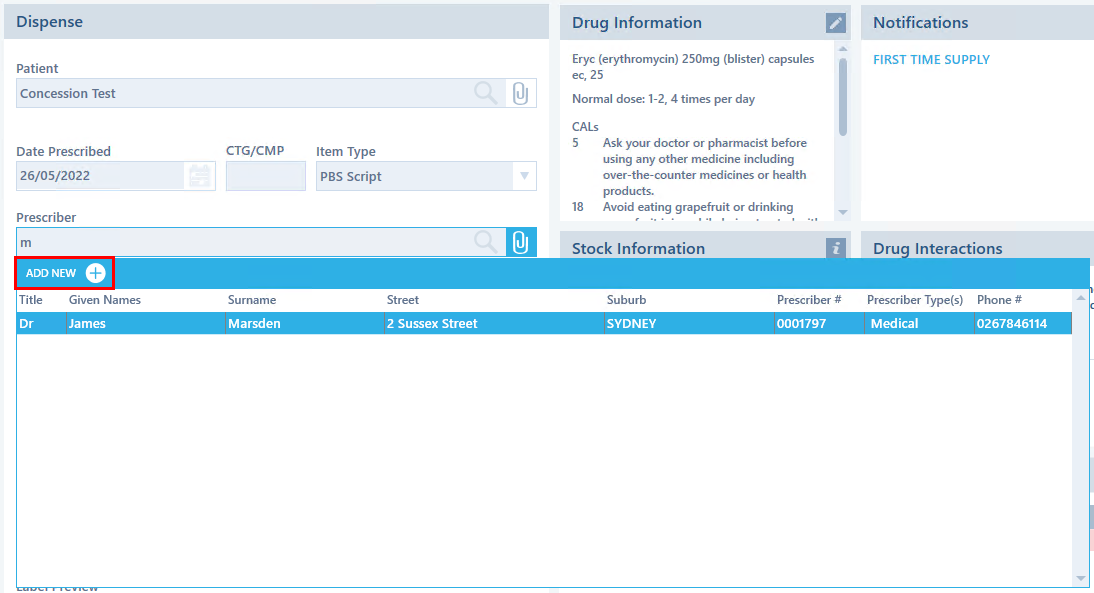
Task: Expand the Item Type dropdown
Action: pyautogui.click(x=524, y=177)
